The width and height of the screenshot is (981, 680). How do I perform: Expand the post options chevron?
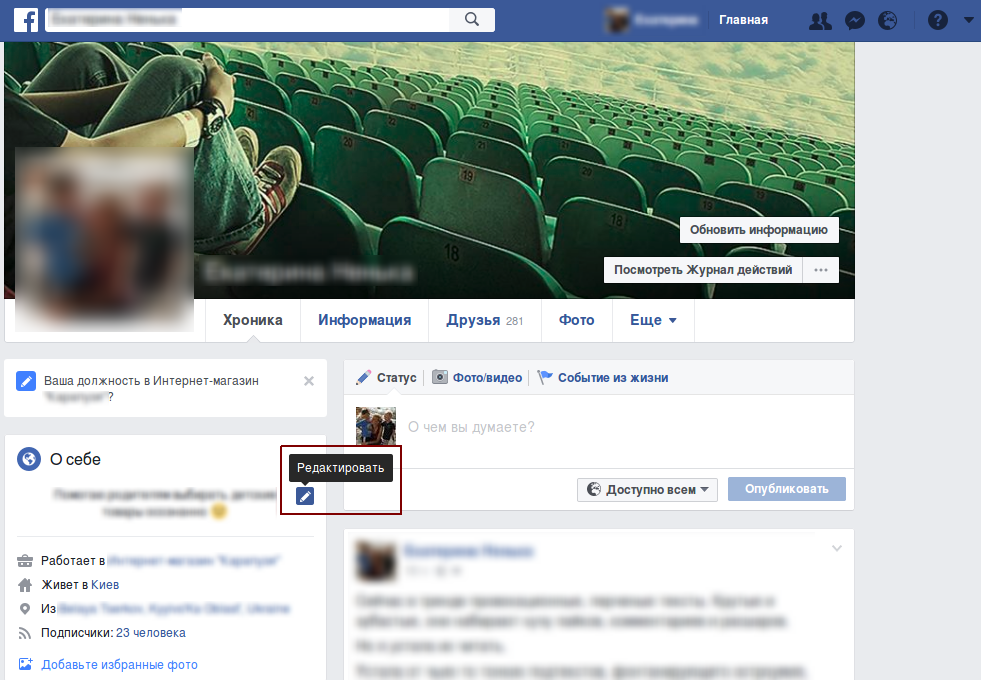point(837,548)
